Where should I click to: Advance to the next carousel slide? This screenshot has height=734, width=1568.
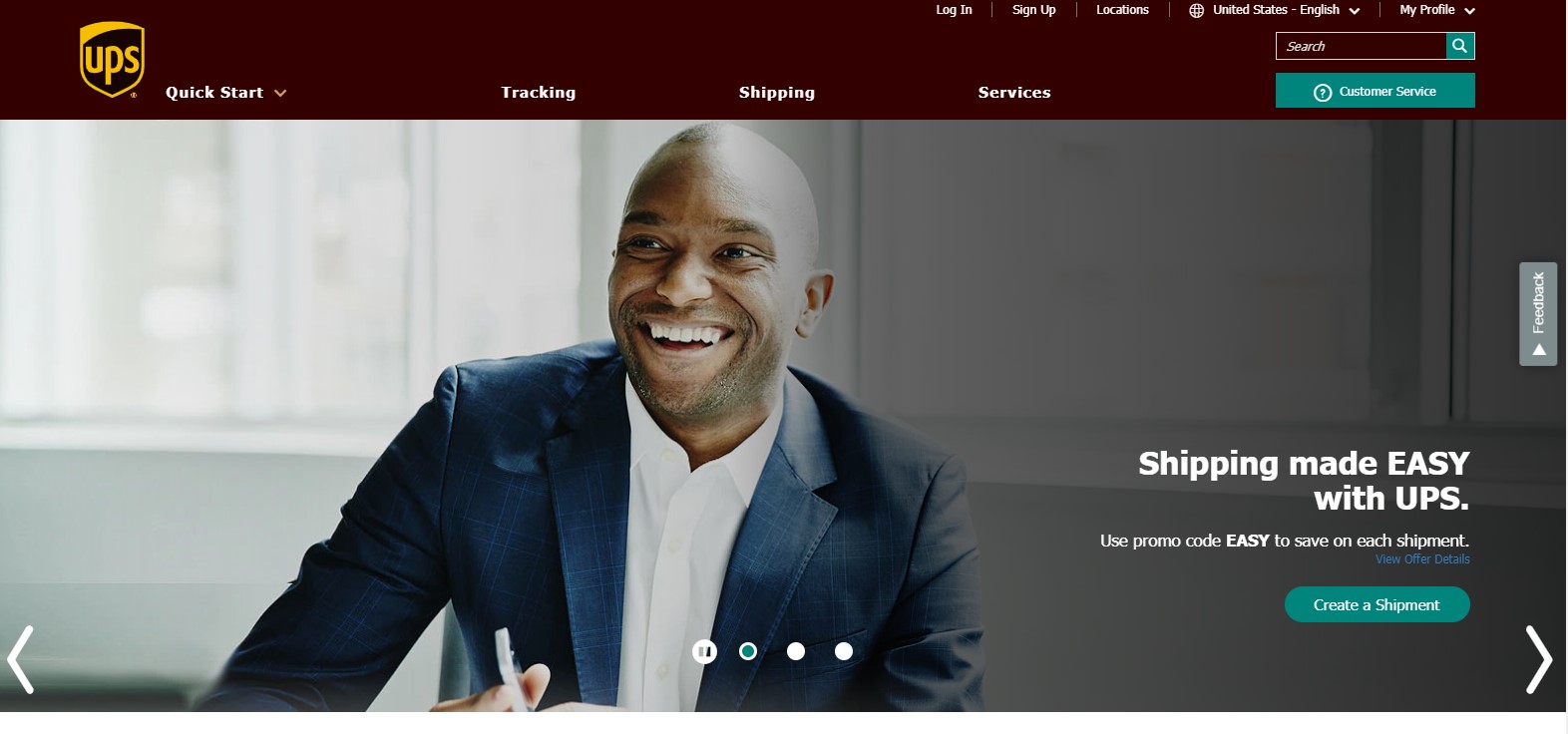point(1539,659)
